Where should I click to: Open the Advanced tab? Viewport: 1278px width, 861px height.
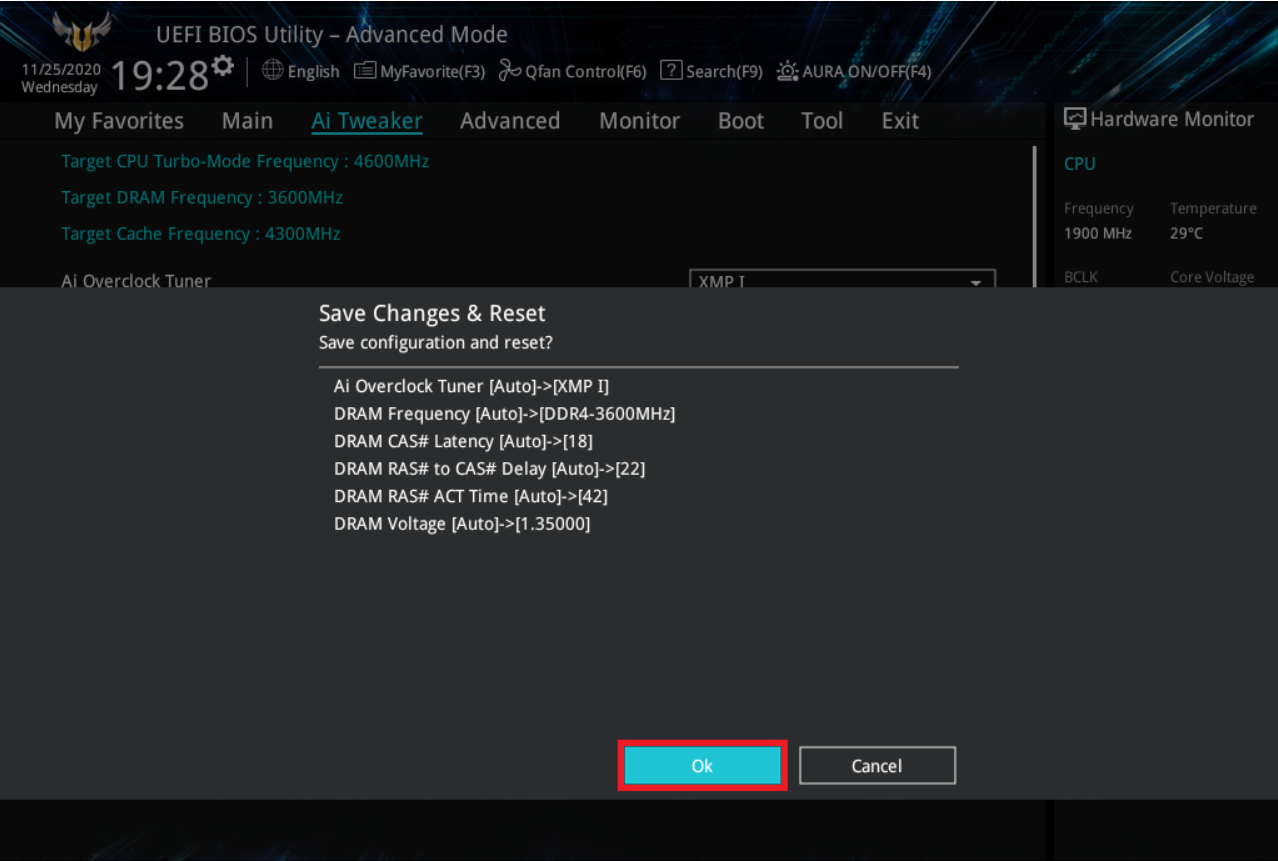[x=510, y=121]
